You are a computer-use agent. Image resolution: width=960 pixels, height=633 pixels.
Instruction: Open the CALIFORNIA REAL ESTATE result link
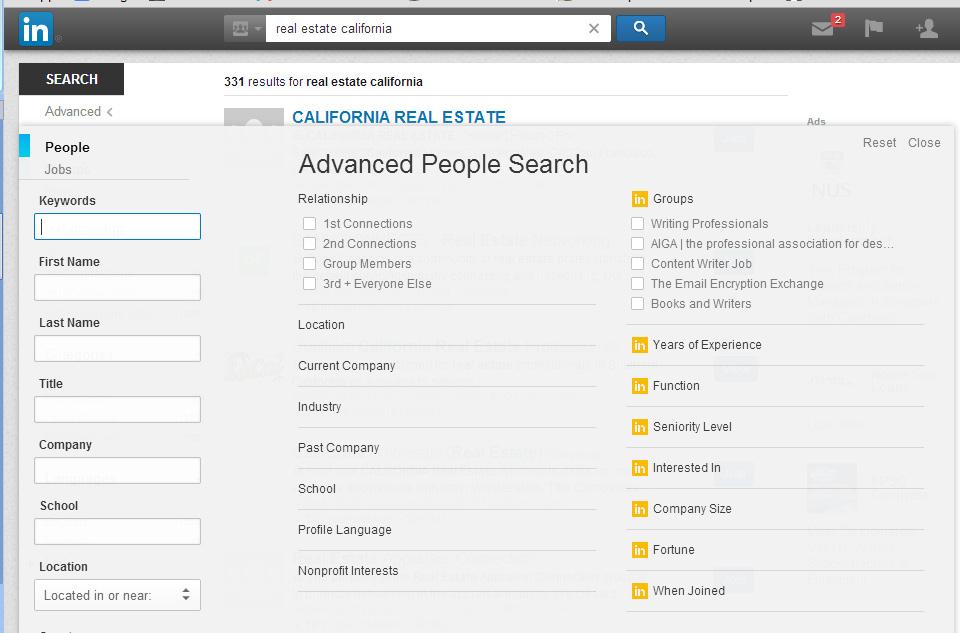coord(399,117)
